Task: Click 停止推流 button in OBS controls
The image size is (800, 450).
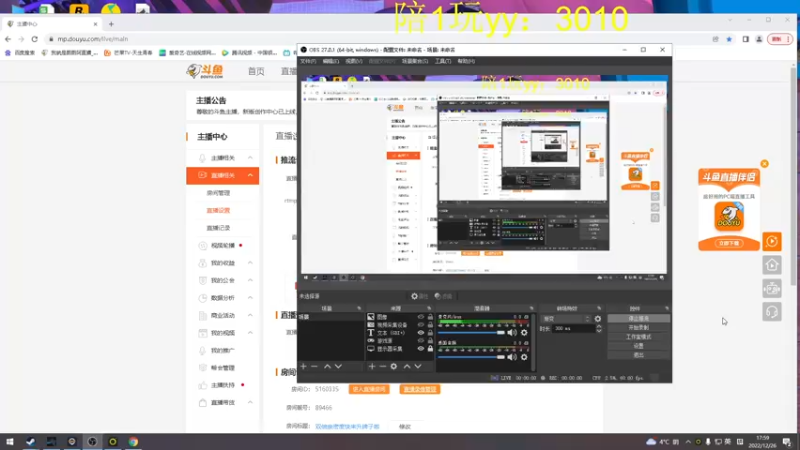Action: point(638,318)
